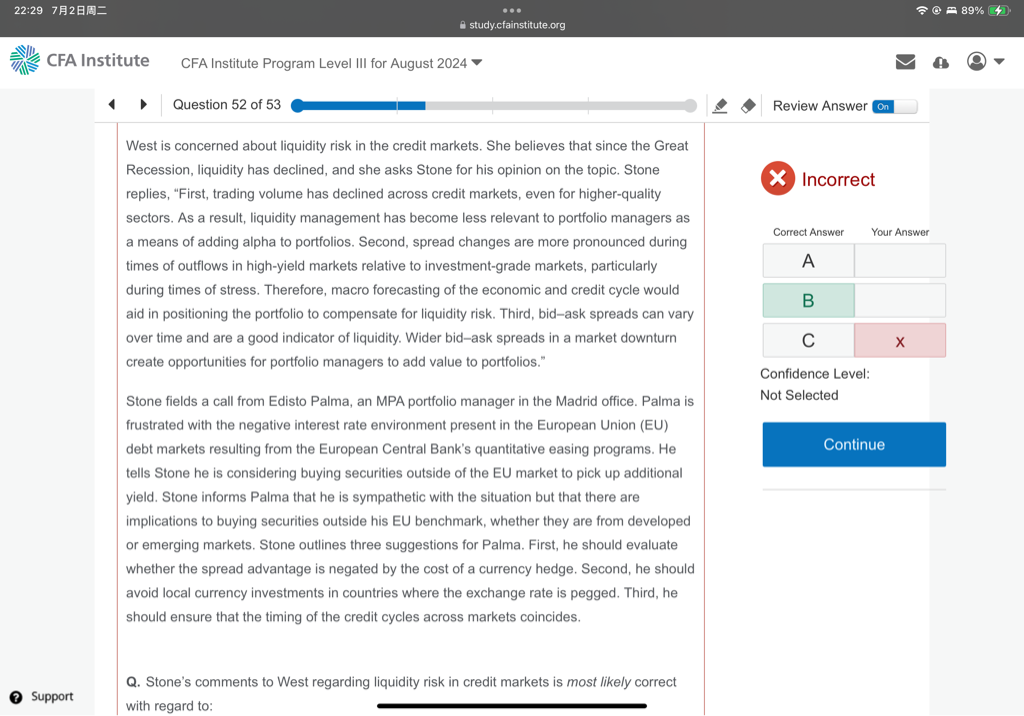Screen dimensions: 1024x716
Task: Select correct answer box A
Action: point(808,261)
